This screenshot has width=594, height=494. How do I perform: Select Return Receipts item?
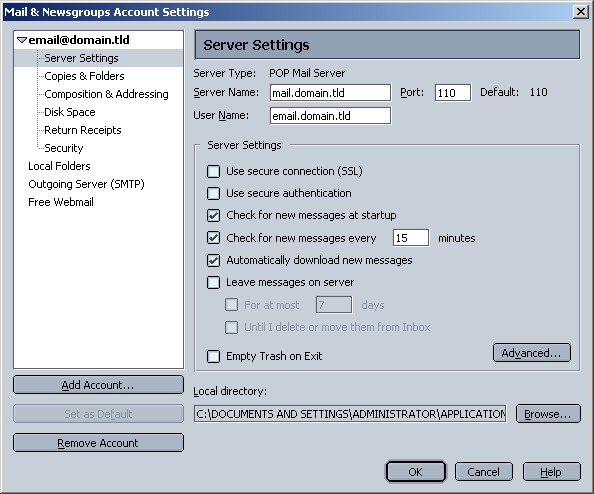83,130
